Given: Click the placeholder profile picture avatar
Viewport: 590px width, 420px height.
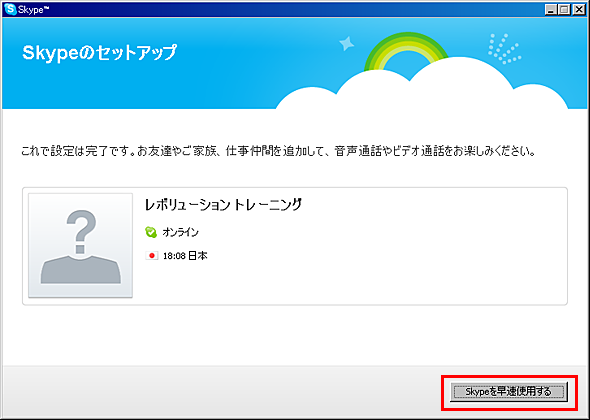Looking at the screenshot, I should (x=81, y=245).
